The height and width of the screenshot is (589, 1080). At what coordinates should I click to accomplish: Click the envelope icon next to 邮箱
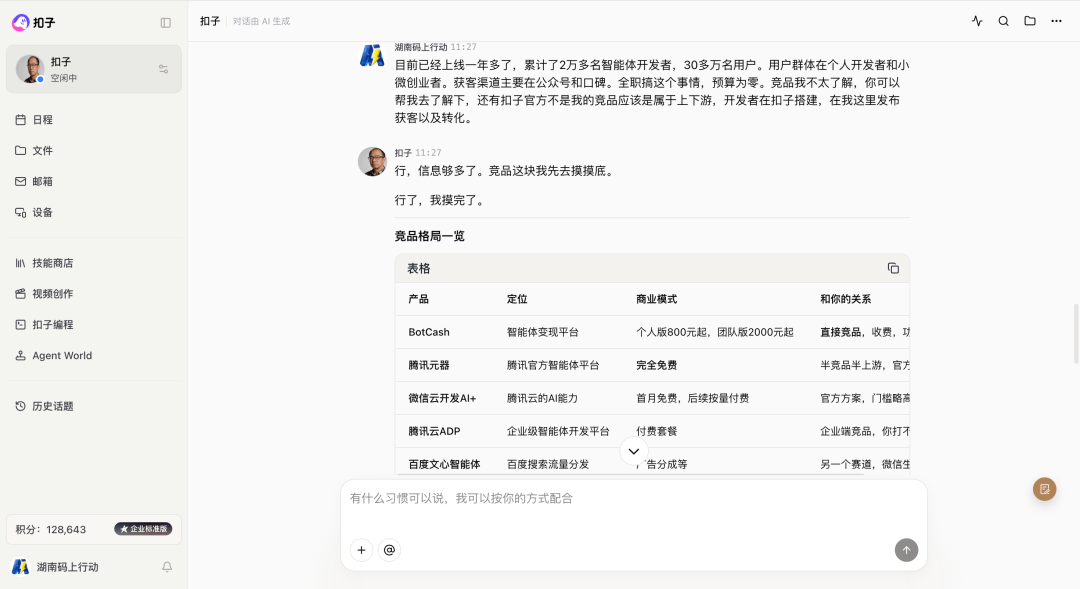[x=21, y=181]
